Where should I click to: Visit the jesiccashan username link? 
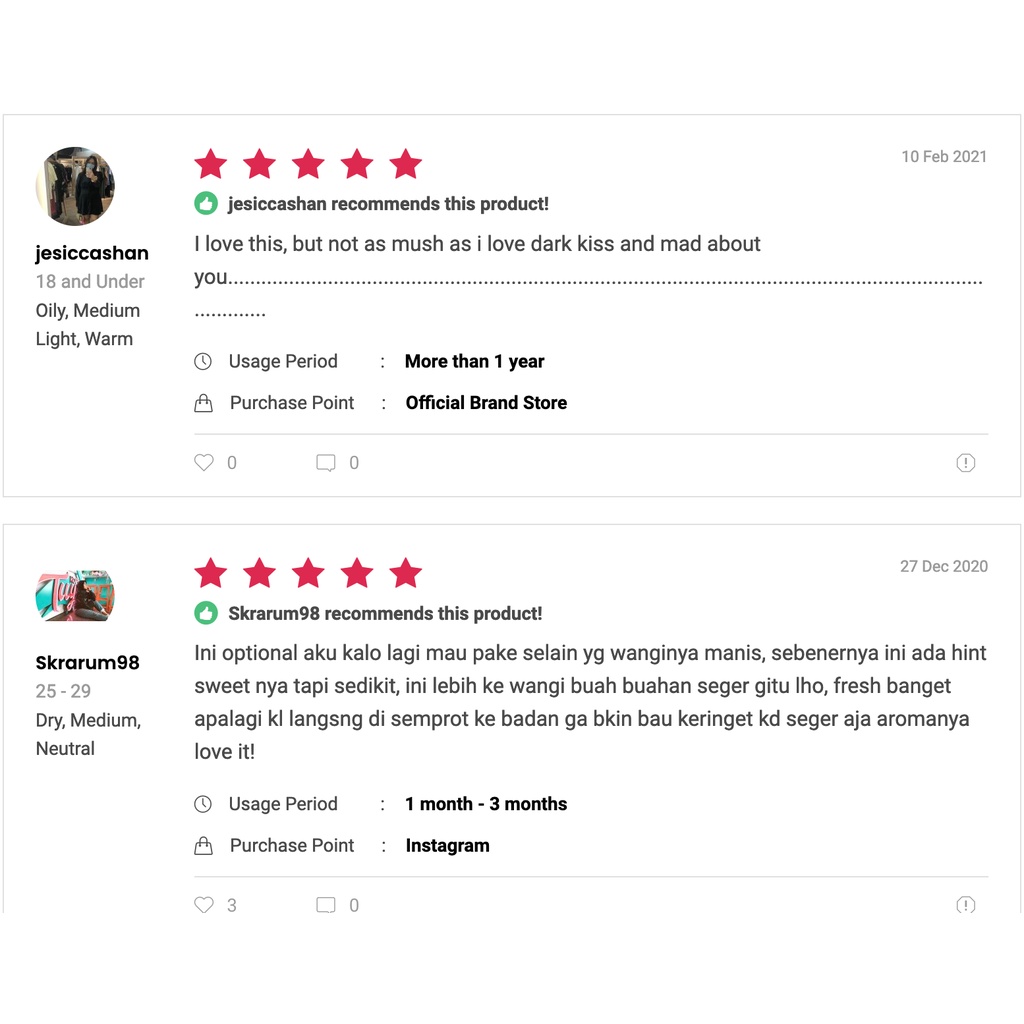coord(92,253)
